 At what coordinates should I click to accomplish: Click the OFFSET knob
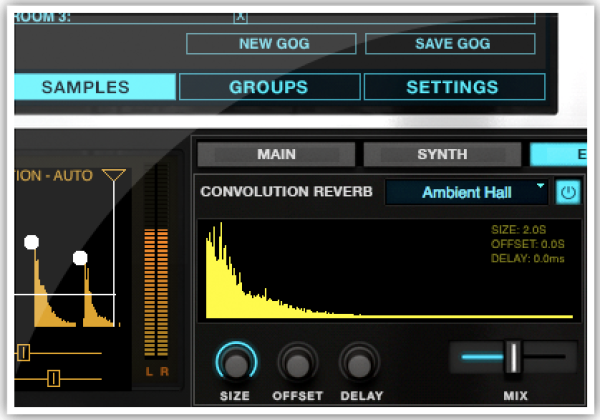pyautogui.click(x=298, y=363)
